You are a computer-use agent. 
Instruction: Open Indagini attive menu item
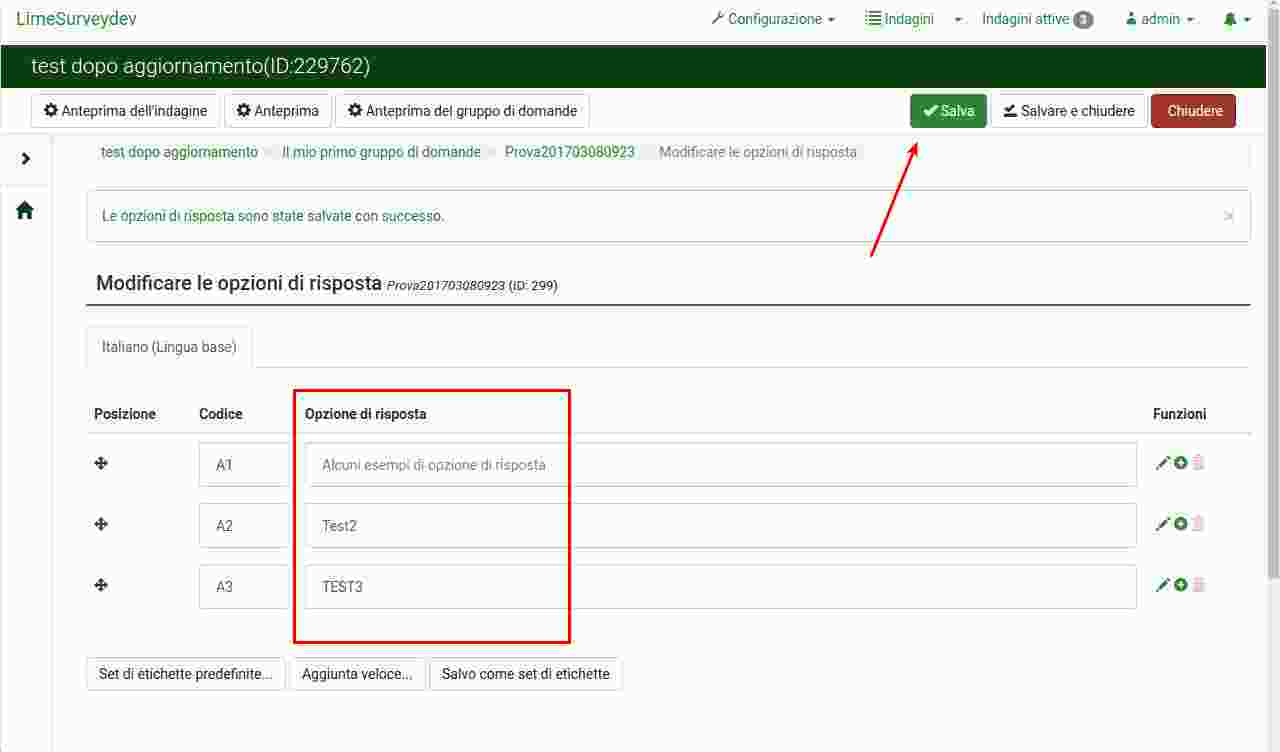tap(1036, 19)
